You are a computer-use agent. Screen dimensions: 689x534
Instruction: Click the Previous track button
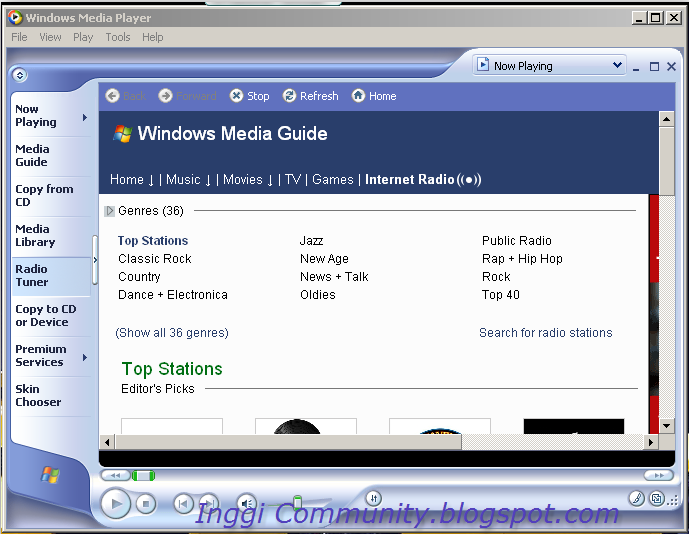tap(184, 504)
